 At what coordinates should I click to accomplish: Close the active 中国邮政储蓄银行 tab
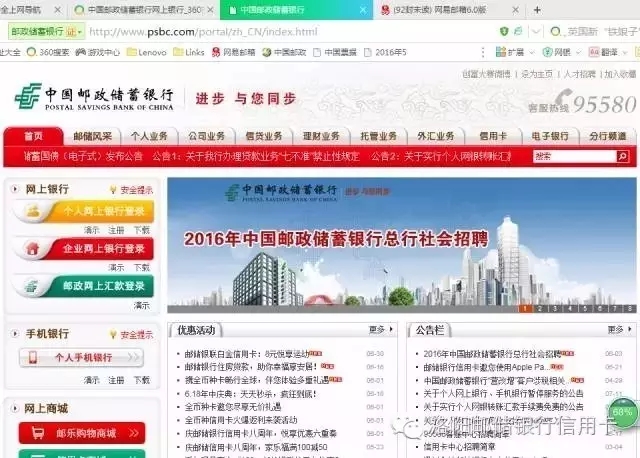click(363, 10)
